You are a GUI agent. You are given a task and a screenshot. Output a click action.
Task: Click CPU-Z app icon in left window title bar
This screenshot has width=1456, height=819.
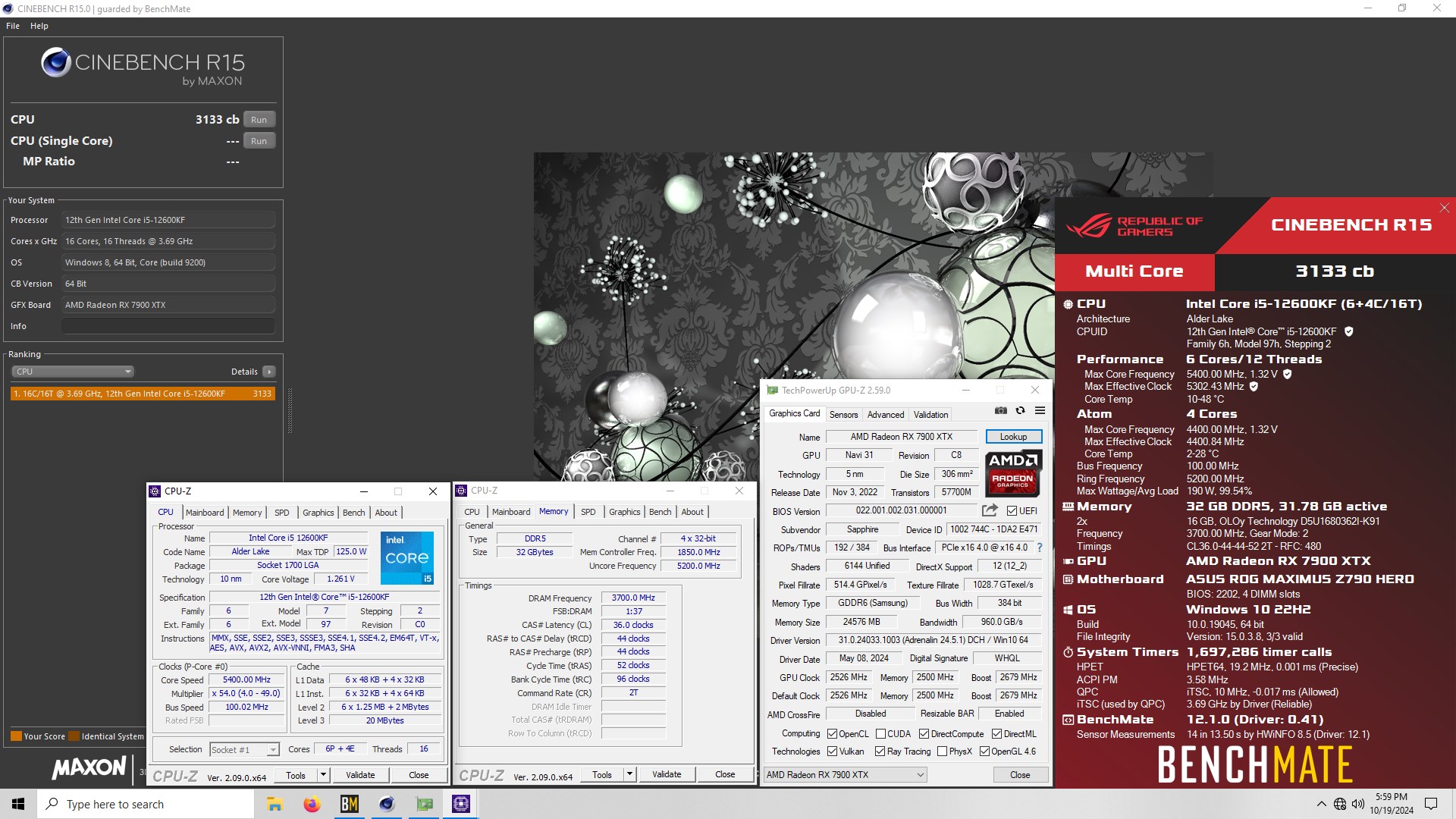pos(155,491)
